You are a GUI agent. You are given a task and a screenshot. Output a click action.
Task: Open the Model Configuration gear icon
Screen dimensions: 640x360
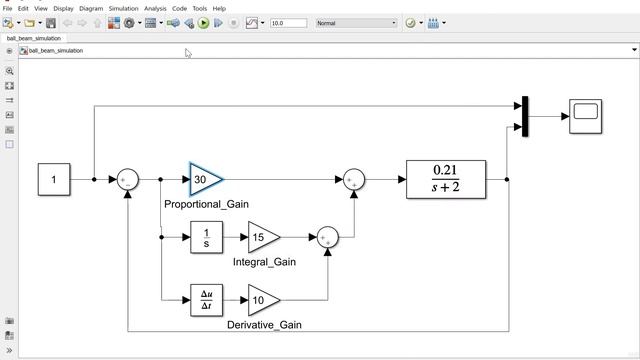coord(129,23)
